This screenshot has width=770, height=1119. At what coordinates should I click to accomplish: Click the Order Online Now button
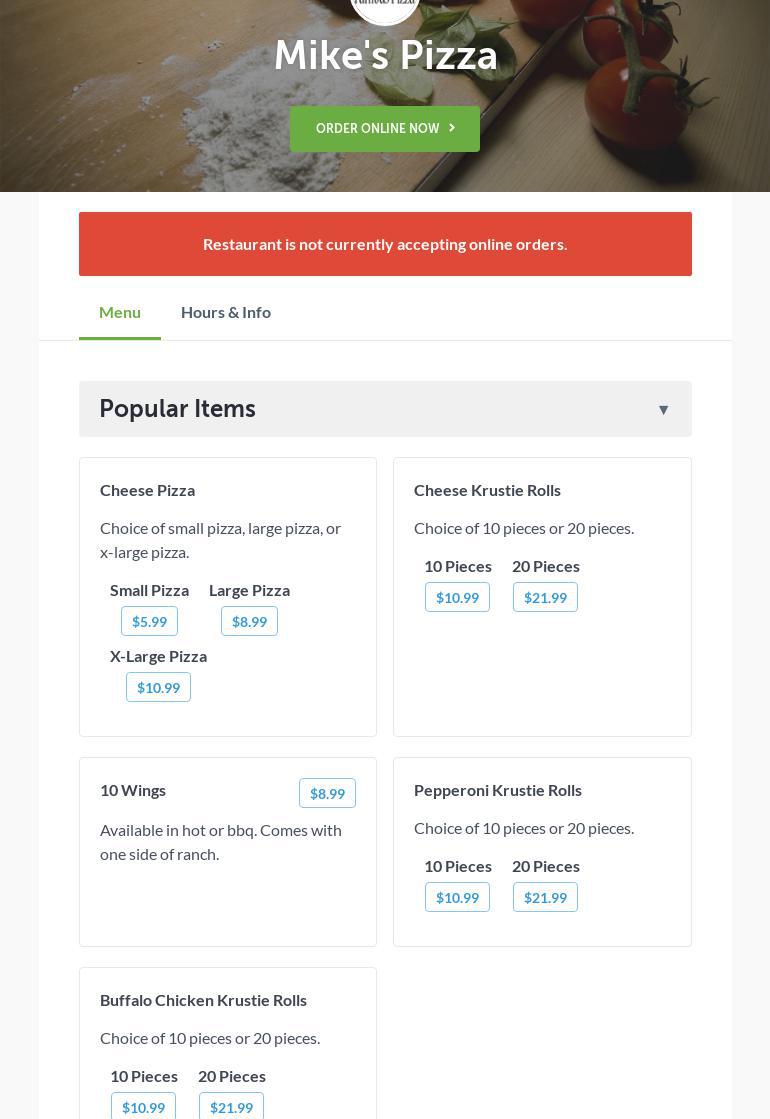pyautogui.click(x=385, y=129)
